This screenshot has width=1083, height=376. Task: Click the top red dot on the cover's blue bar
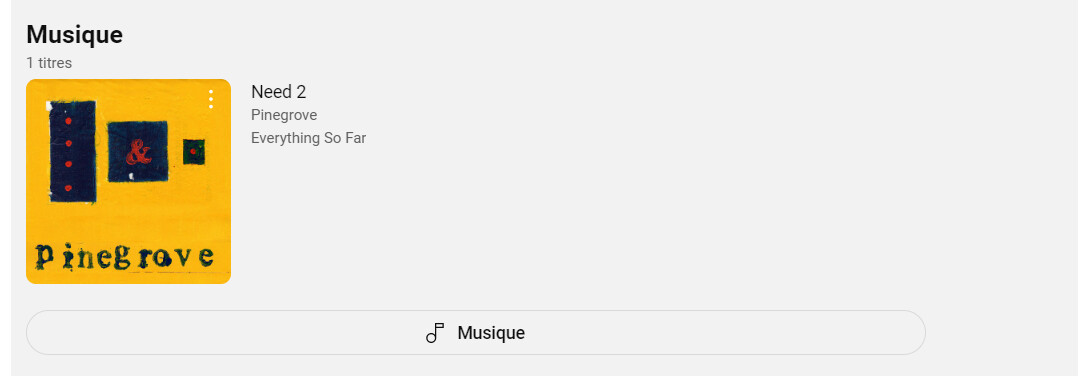(x=68, y=120)
